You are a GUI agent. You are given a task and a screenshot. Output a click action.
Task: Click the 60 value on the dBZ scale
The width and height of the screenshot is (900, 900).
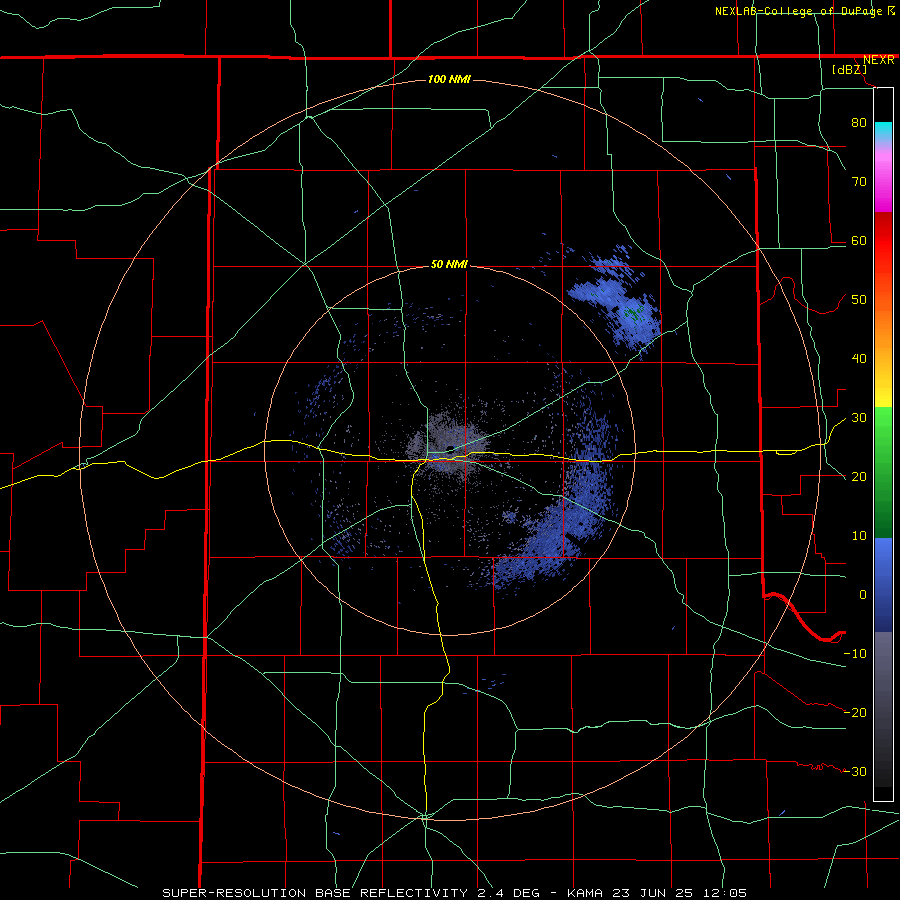pos(859,241)
